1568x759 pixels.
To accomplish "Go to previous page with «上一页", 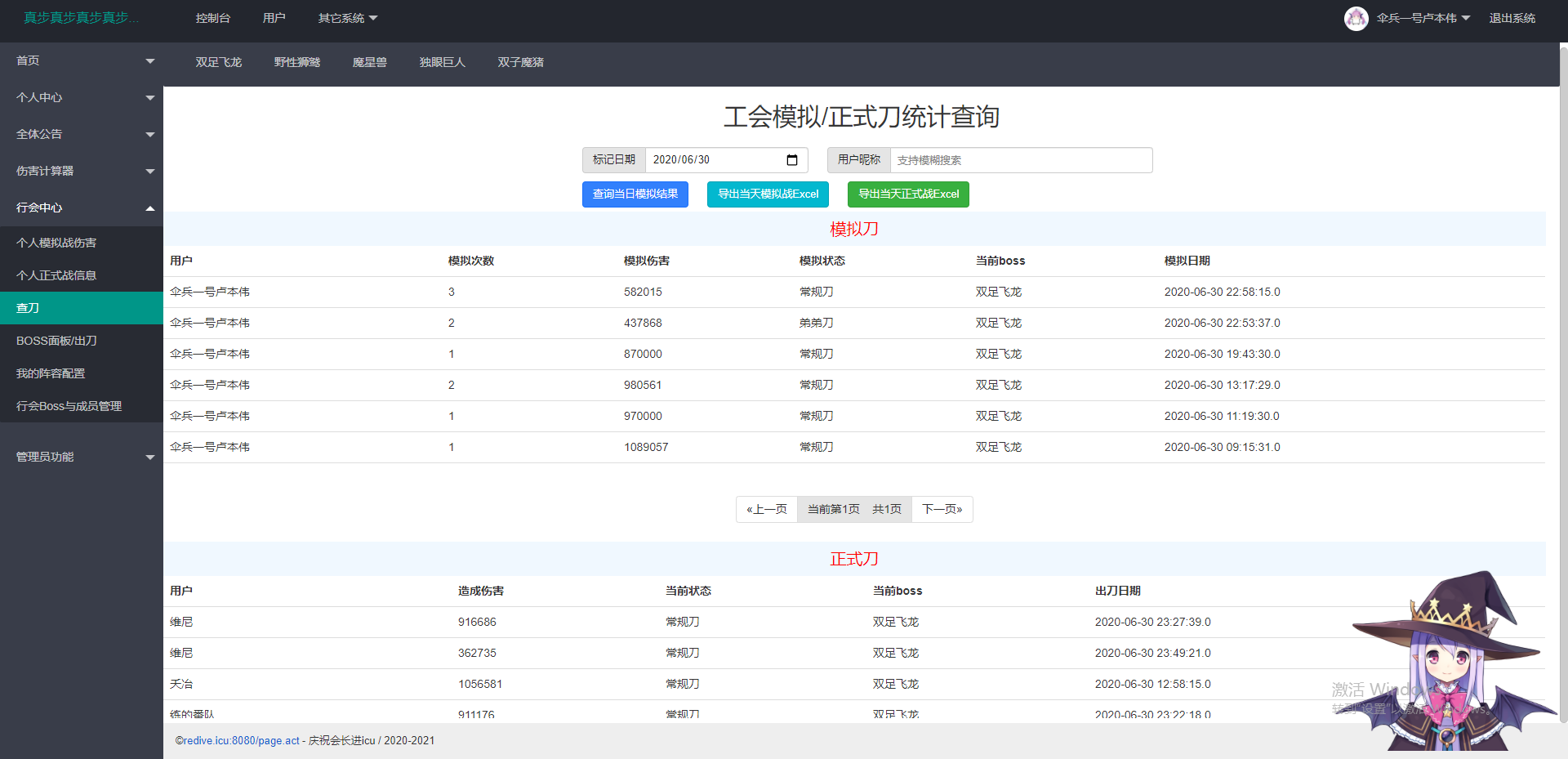I will click(767, 509).
